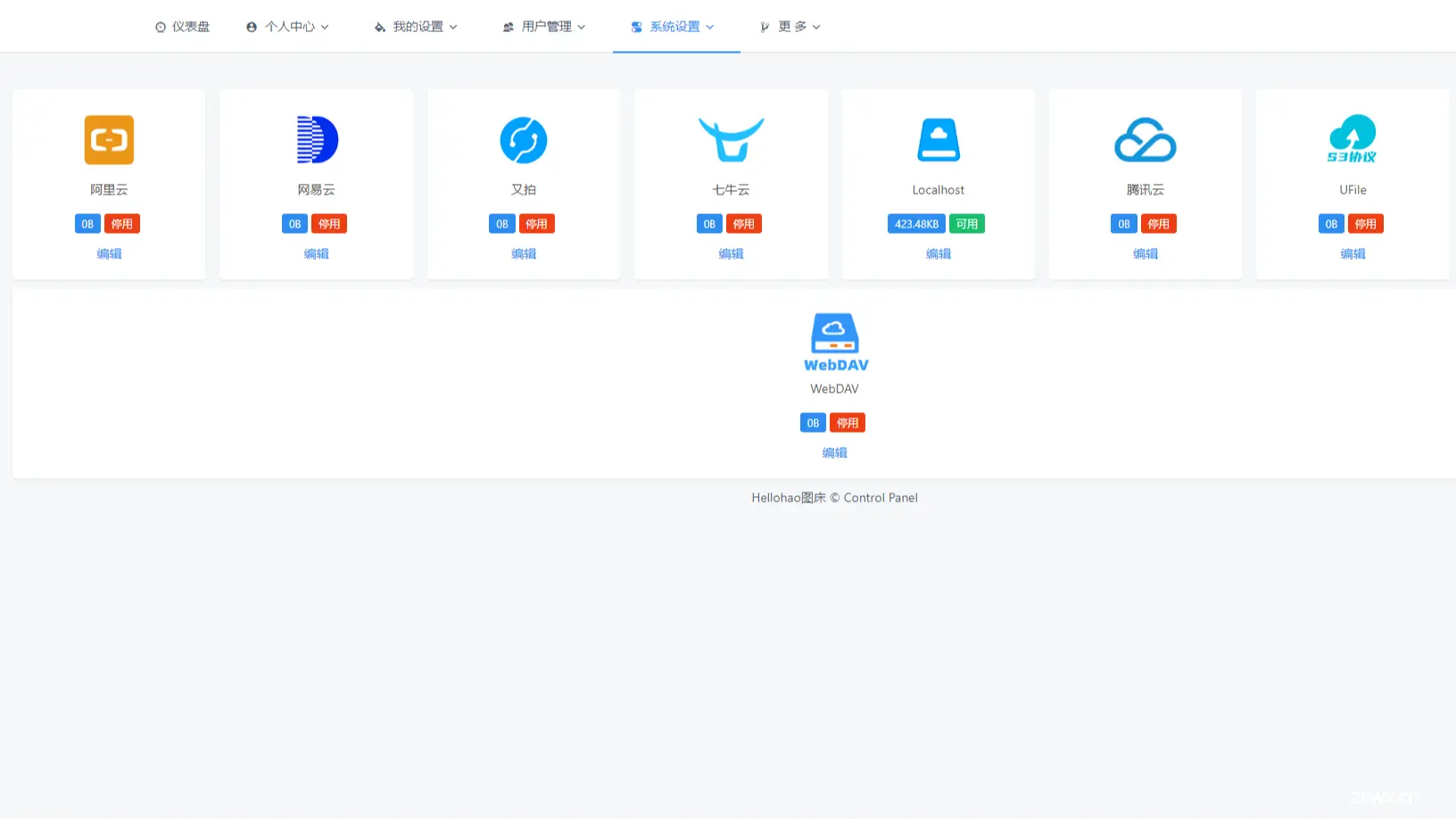Image resolution: width=1456 pixels, height=820 pixels.
Task: Click the UFile card title text
Action: (x=1353, y=190)
